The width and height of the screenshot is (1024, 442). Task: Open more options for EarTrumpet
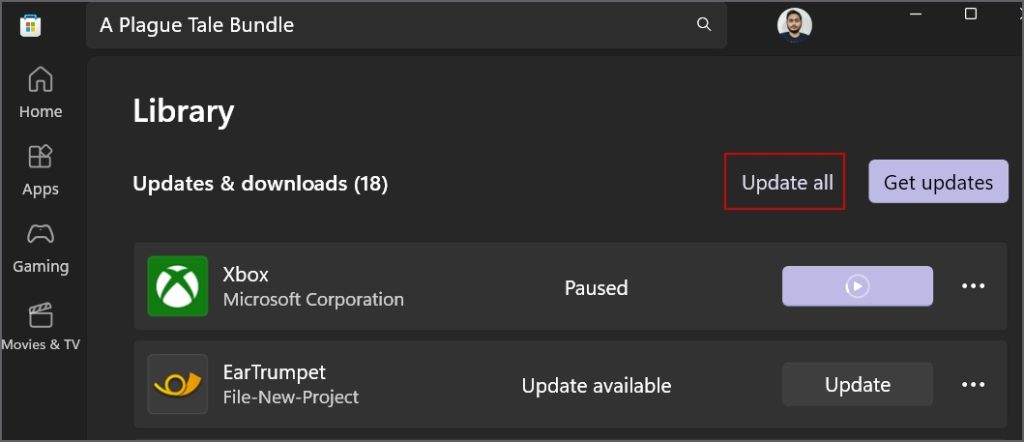[973, 385]
